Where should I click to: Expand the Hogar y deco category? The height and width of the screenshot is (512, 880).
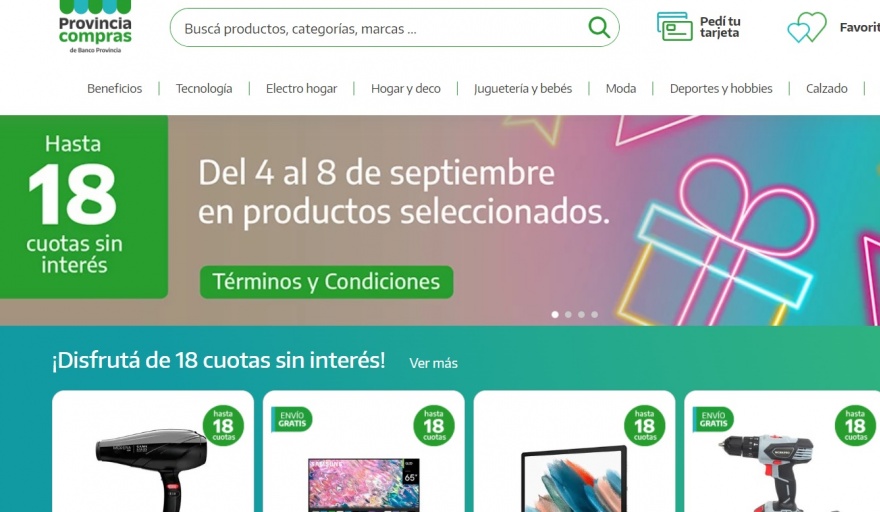[x=405, y=89]
